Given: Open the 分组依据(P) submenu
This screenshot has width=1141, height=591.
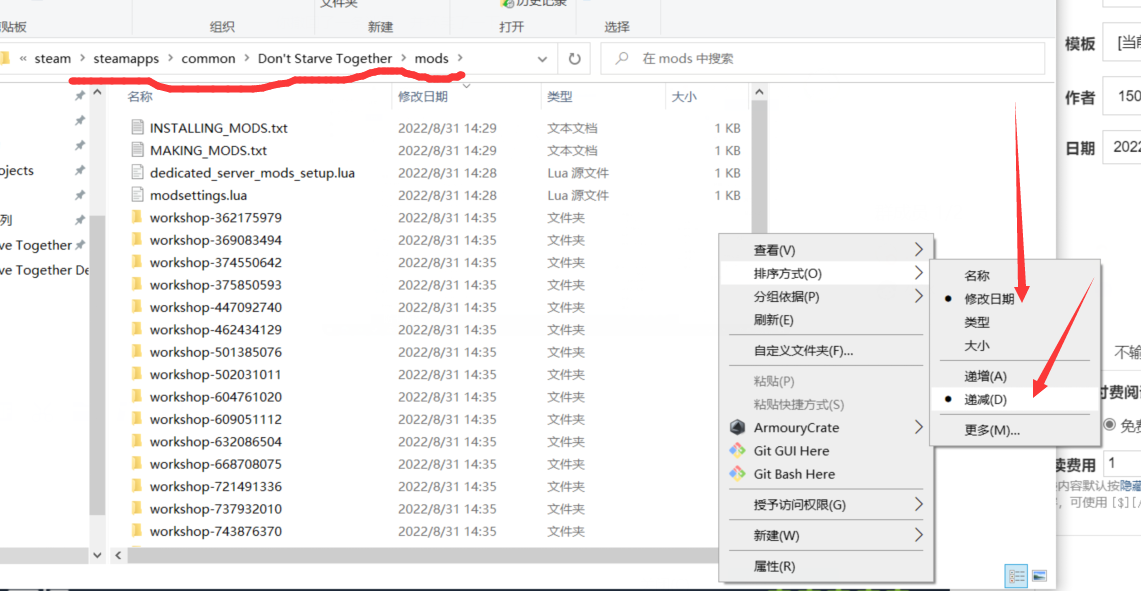Looking at the screenshot, I should pyautogui.click(x=827, y=297).
